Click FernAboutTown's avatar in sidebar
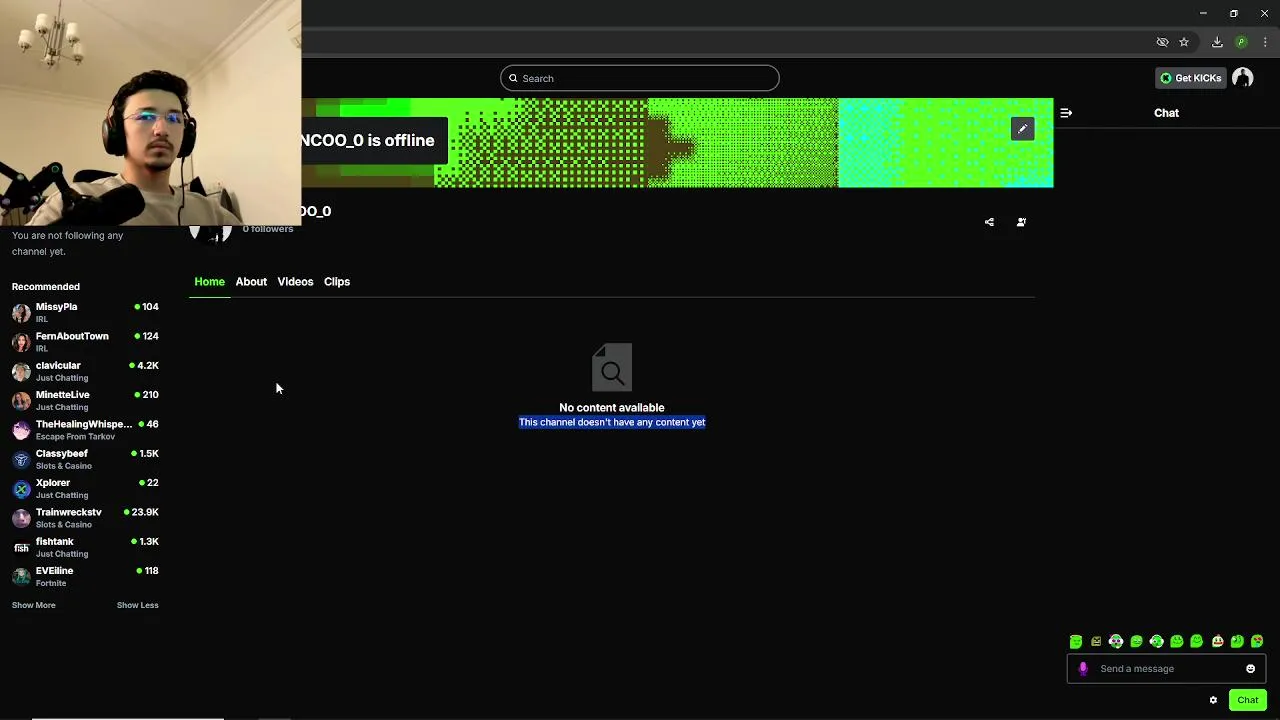 (x=21, y=342)
